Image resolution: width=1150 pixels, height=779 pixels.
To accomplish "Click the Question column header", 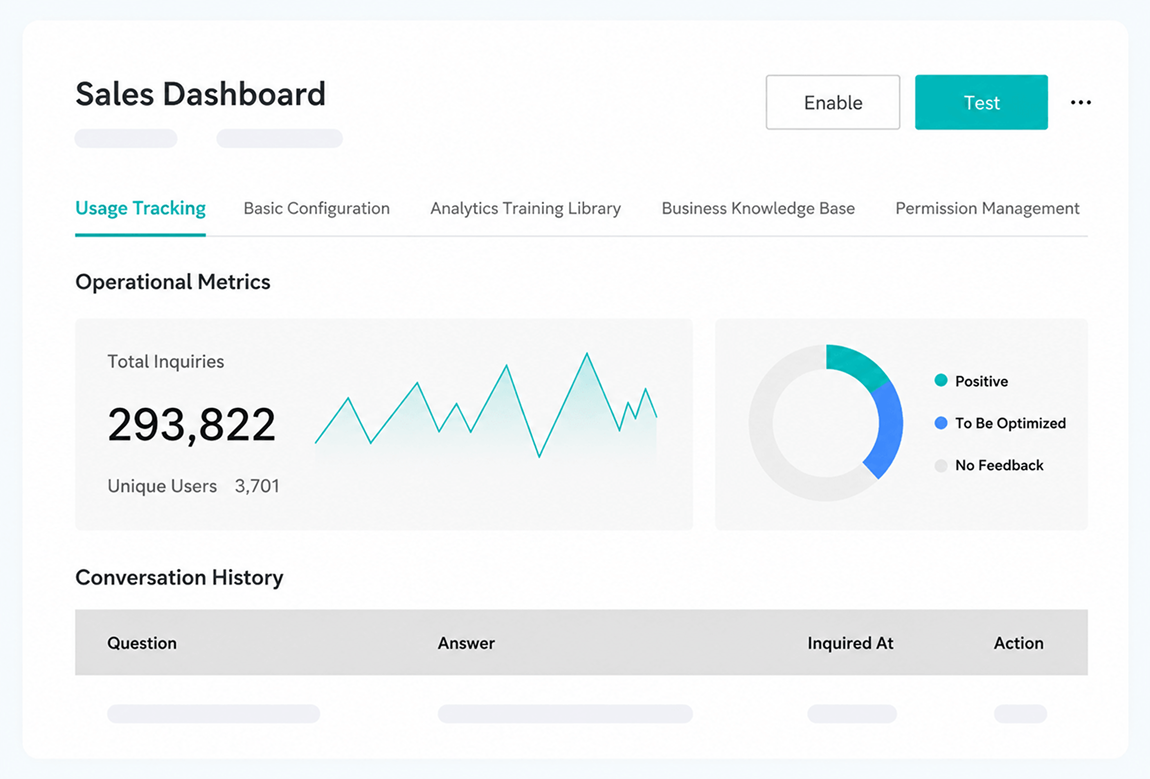I will pos(142,643).
